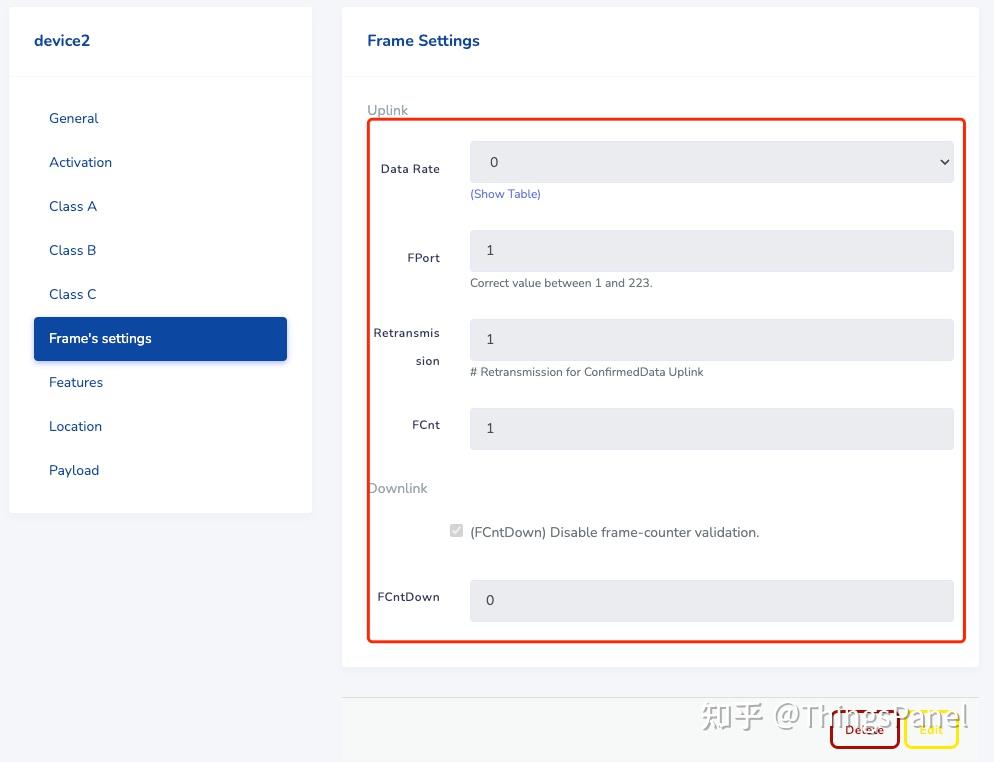Expand the Data Rate dropdown
This screenshot has height=762, width=994.
click(711, 162)
